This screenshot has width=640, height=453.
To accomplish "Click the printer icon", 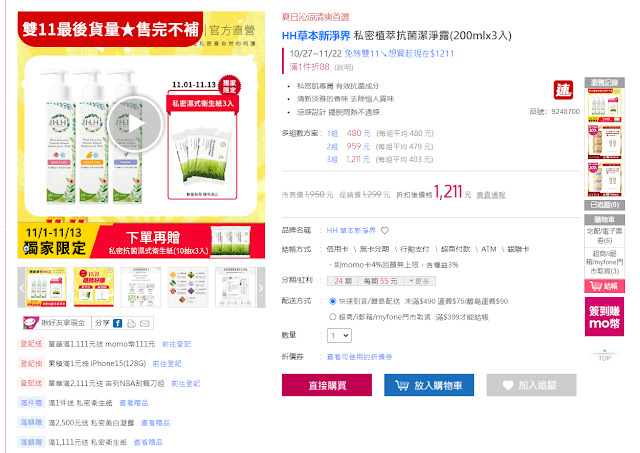I will (x=131, y=324).
